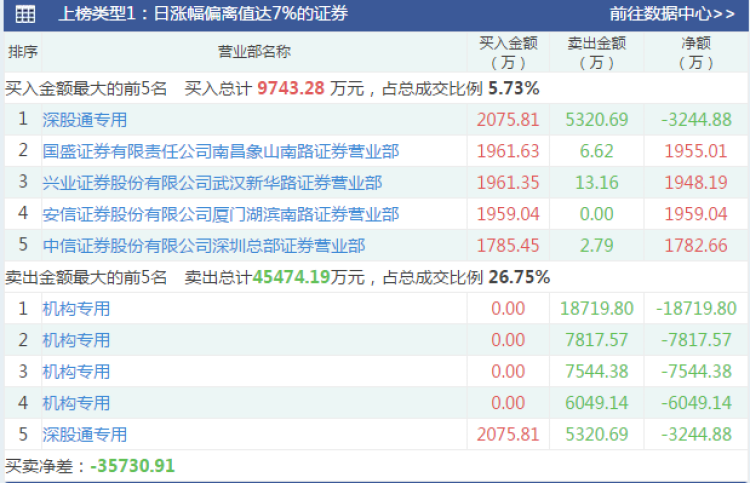
Task: Click the 卖出金额最大的前5名 section label
Action: pyautogui.click(x=86, y=277)
